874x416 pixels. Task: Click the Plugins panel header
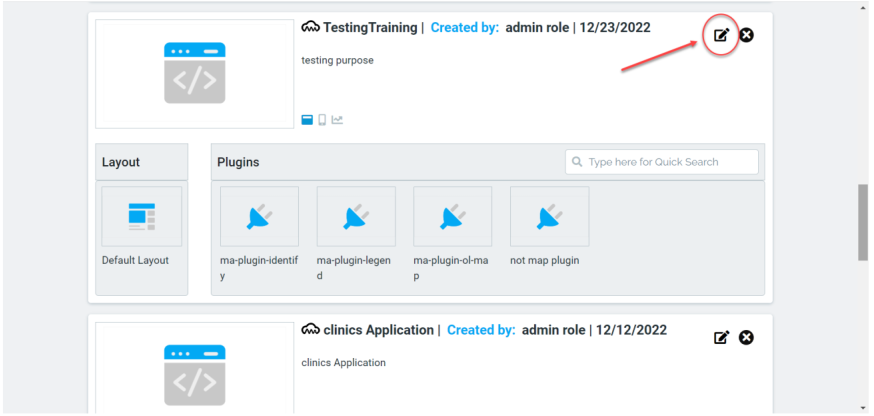488,162
